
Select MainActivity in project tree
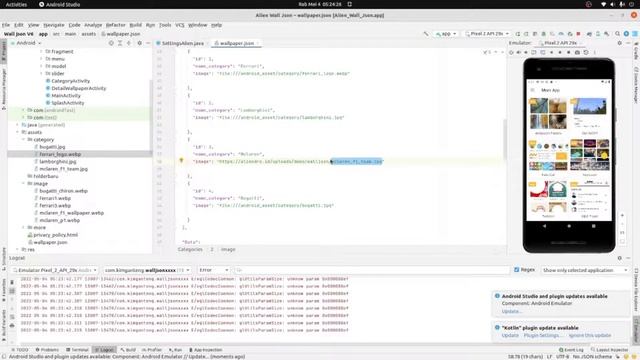66,96
